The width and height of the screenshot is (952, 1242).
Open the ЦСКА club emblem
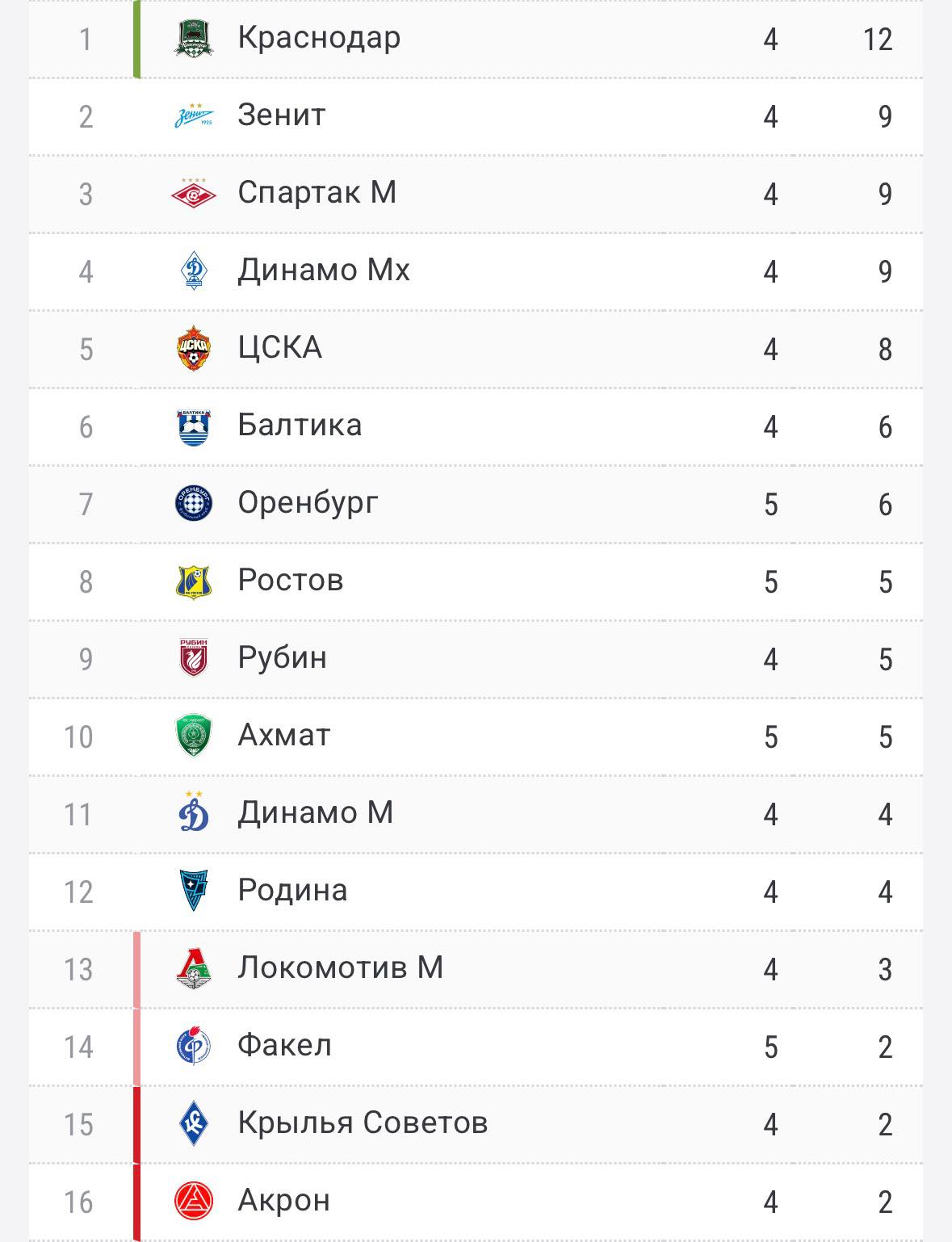pyautogui.click(x=194, y=348)
